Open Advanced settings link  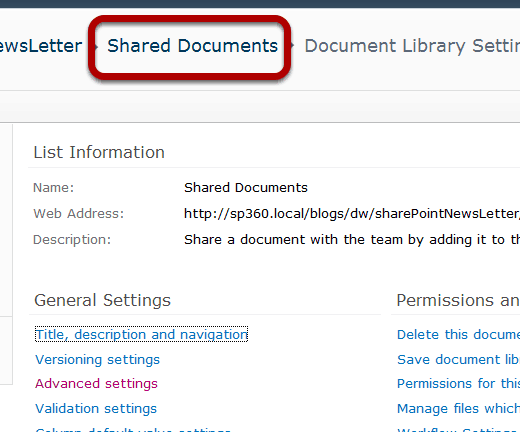coord(96,384)
